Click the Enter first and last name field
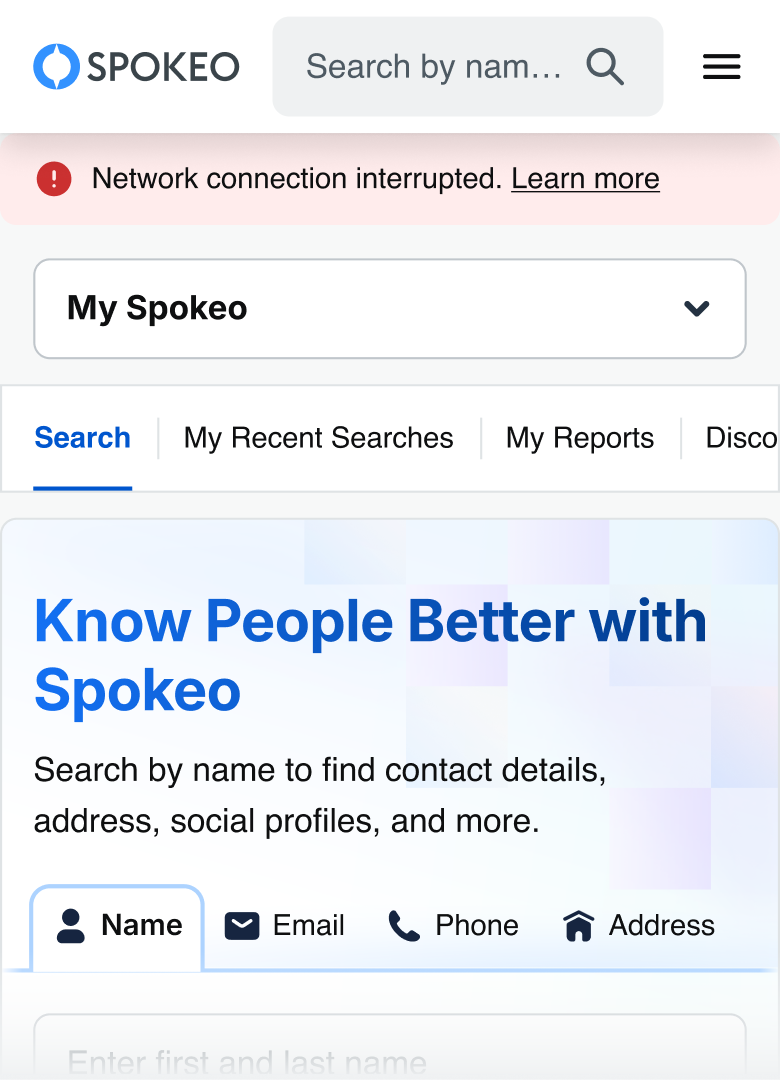This screenshot has width=780, height=1080. tap(390, 1055)
